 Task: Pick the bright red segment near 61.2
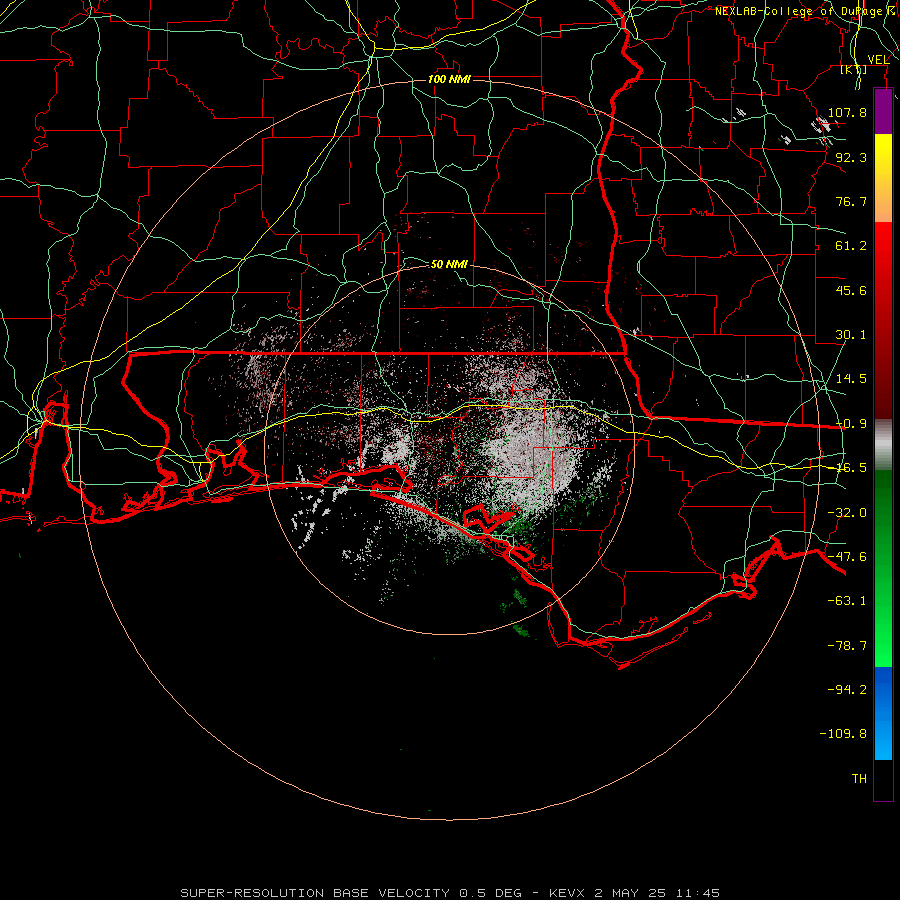(x=883, y=247)
